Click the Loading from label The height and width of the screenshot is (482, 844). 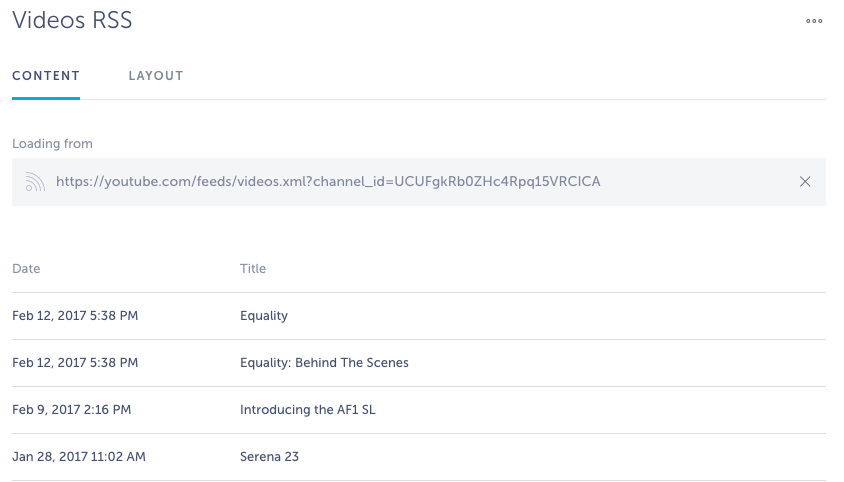(52, 144)
